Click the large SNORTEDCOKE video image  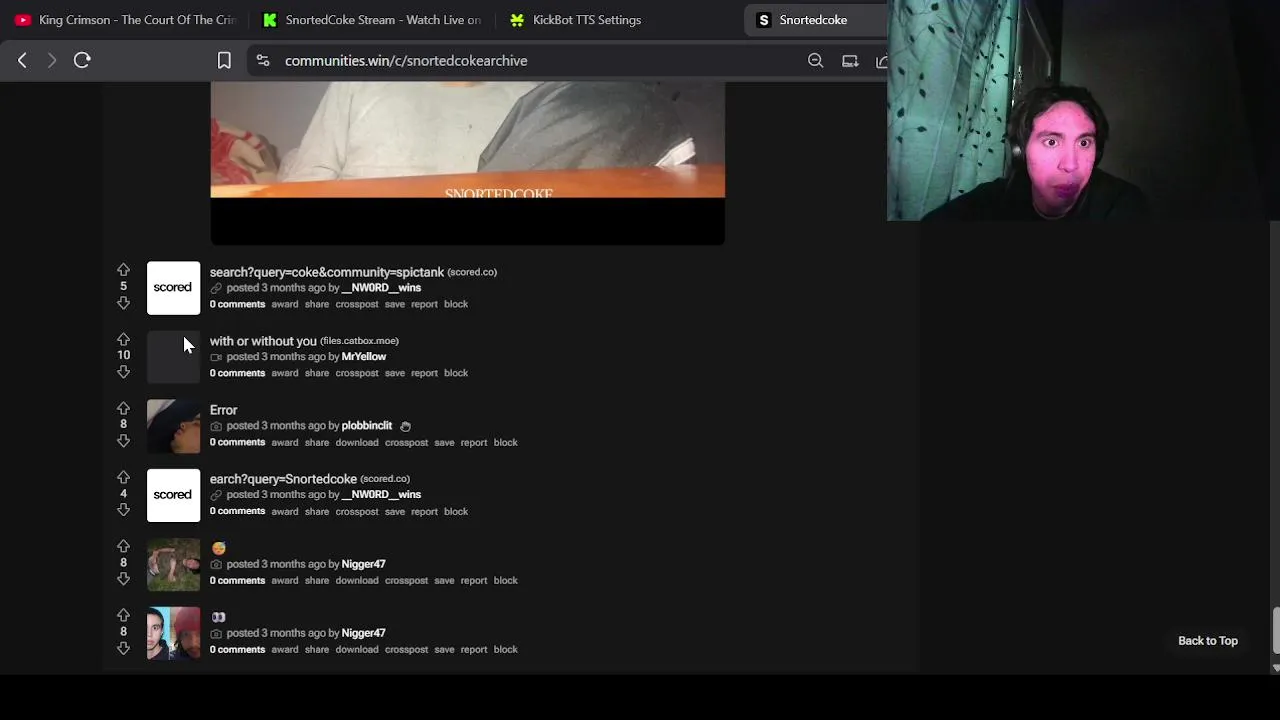(x=467, y=163)
